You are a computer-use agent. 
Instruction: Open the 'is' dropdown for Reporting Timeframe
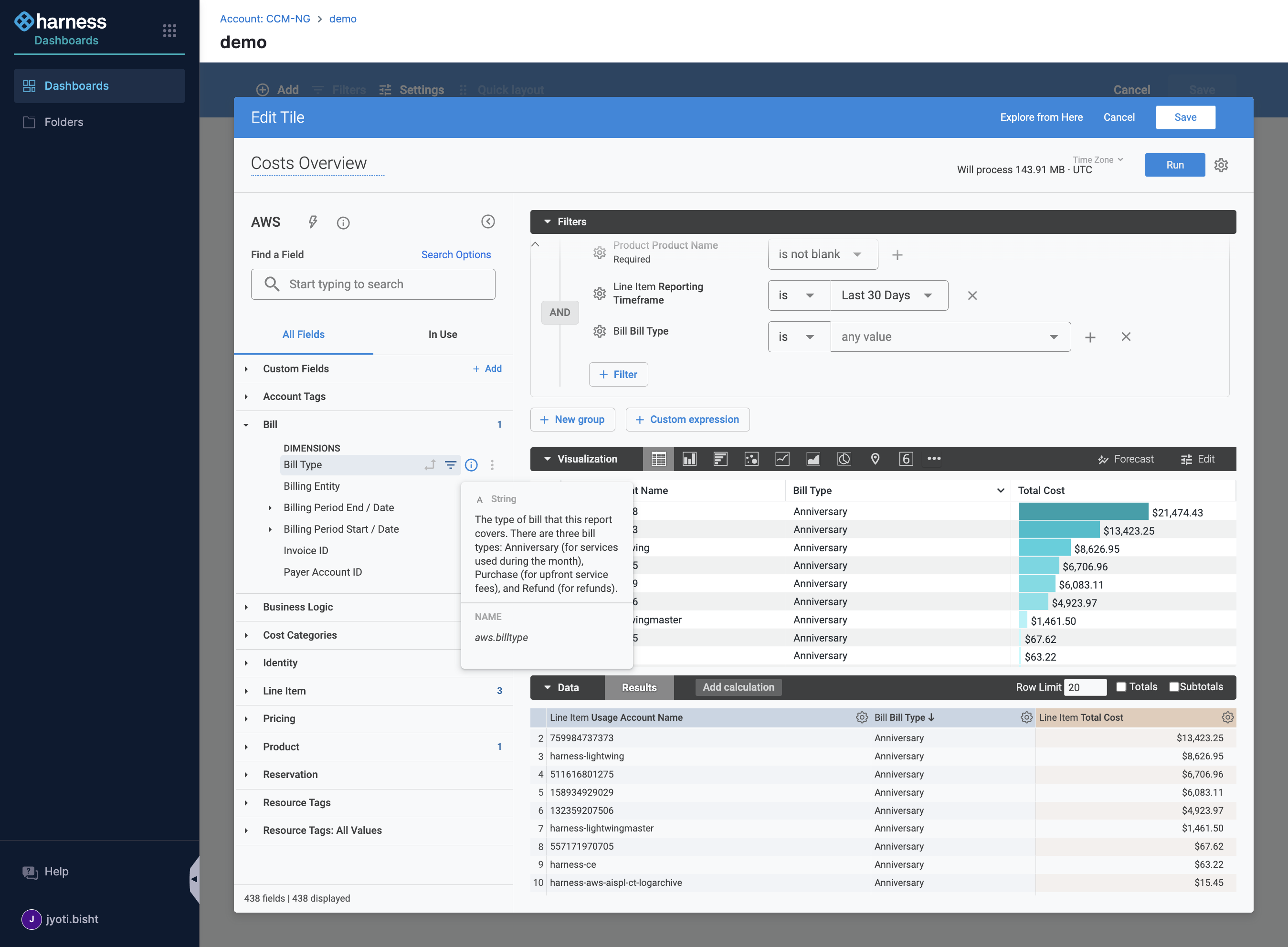[x=799, y=296]
